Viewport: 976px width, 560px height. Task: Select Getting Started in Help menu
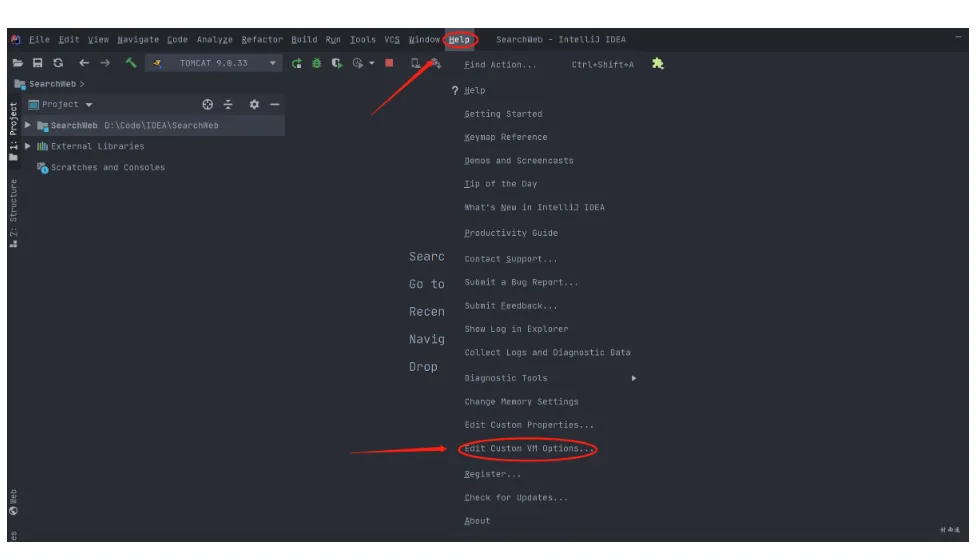[x=503, y=114]
